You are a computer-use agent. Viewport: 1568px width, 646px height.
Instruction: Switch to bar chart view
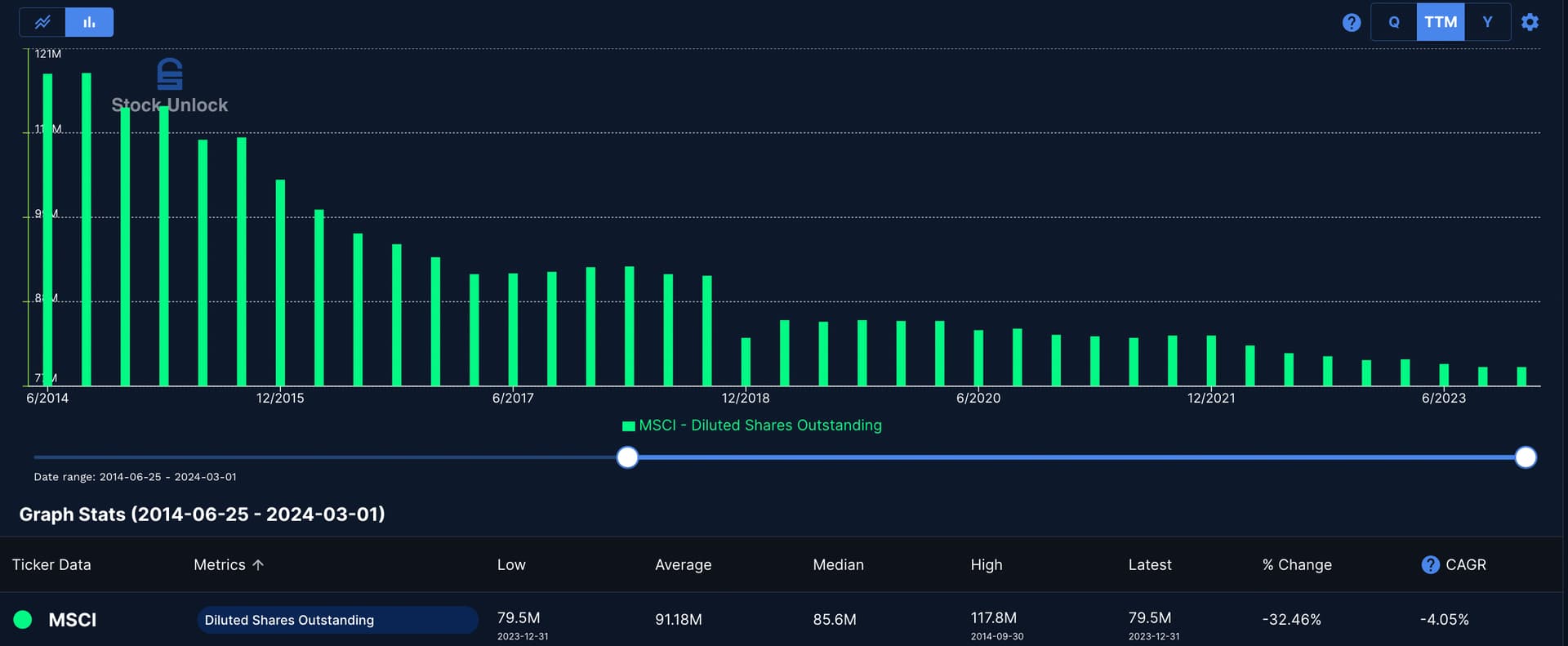tap(89, 22)
